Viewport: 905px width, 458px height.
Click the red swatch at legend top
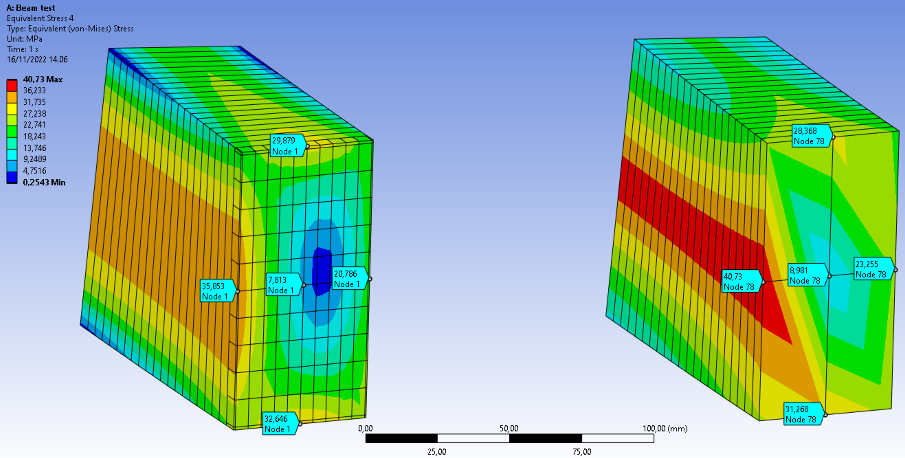pos(12,85)
